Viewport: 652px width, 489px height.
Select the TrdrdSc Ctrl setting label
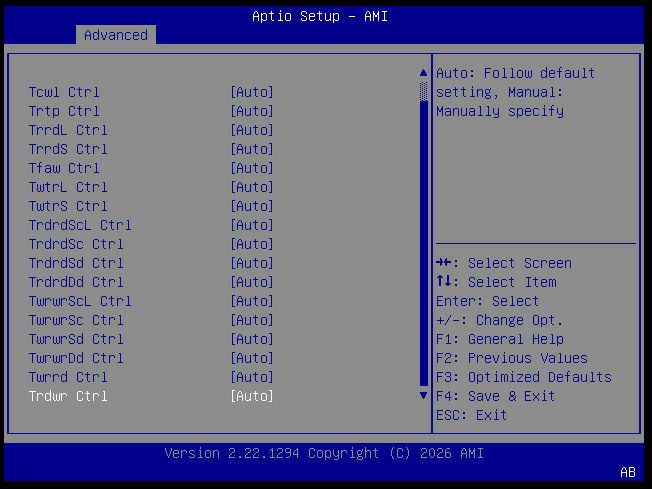76,244
